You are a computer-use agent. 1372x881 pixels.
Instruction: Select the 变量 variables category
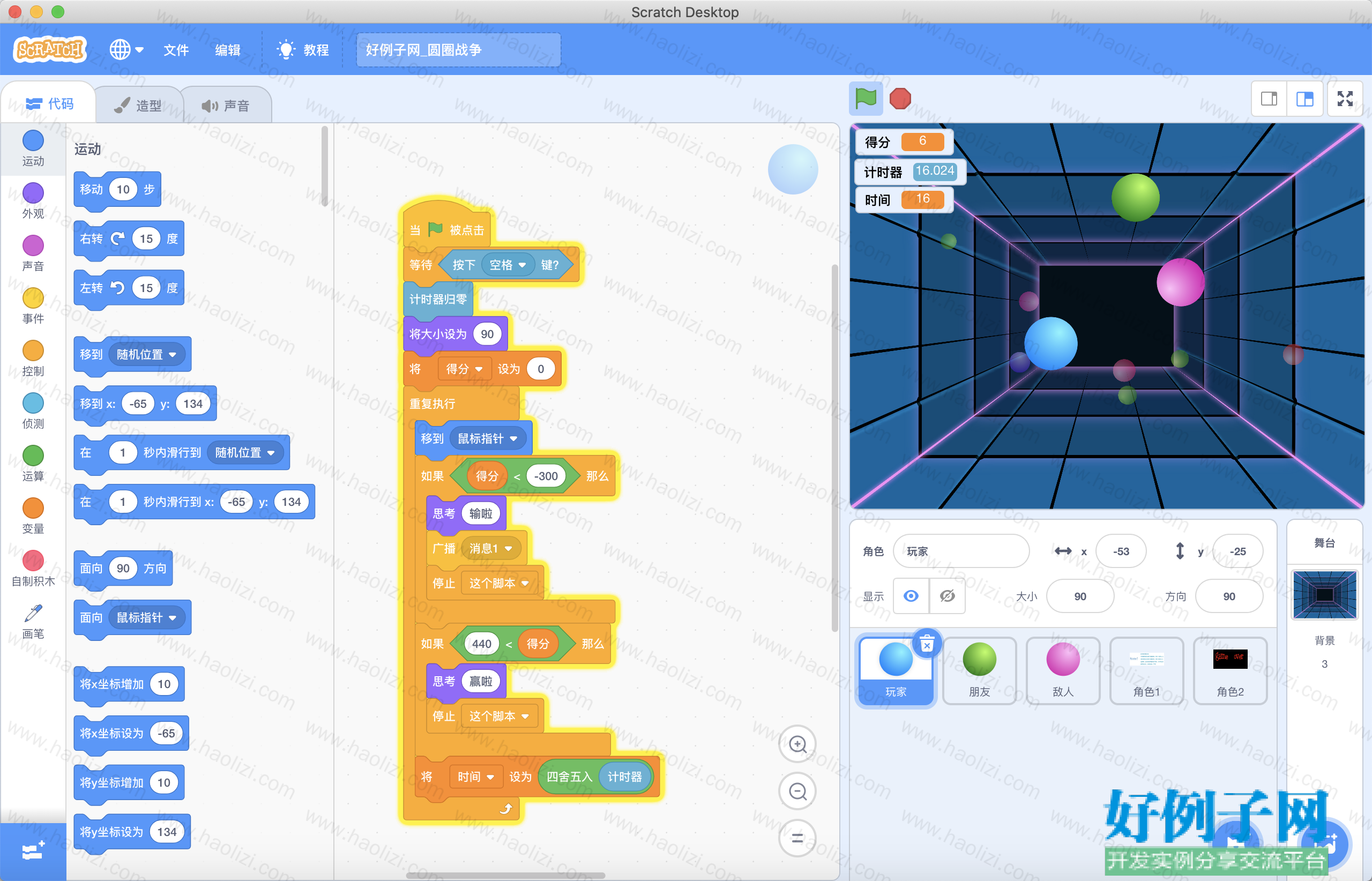(x=33, y=517)
